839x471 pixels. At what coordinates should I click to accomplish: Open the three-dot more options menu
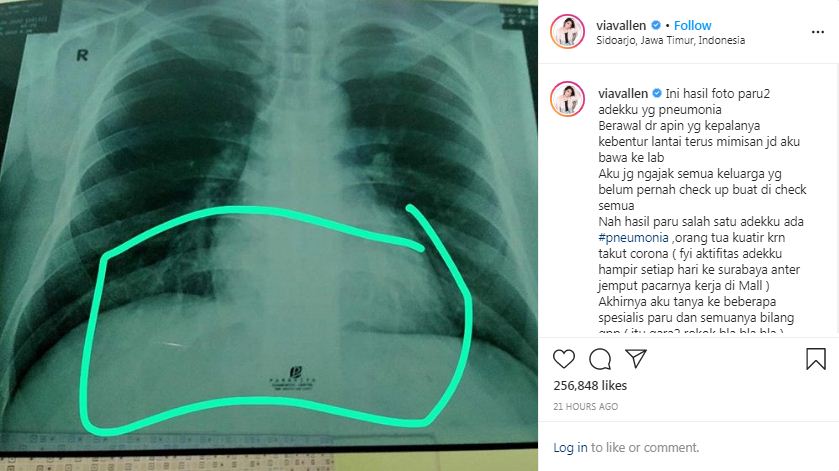pos(818,32)
